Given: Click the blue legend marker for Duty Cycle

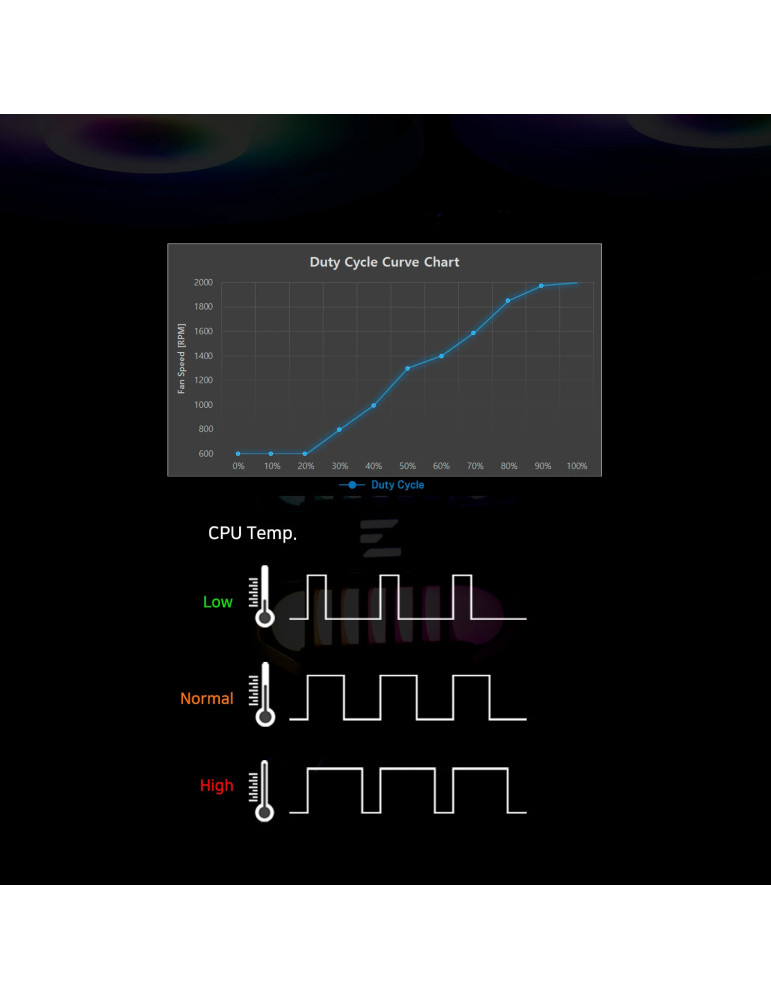Looking at the screenshot, I should point(352,485).
